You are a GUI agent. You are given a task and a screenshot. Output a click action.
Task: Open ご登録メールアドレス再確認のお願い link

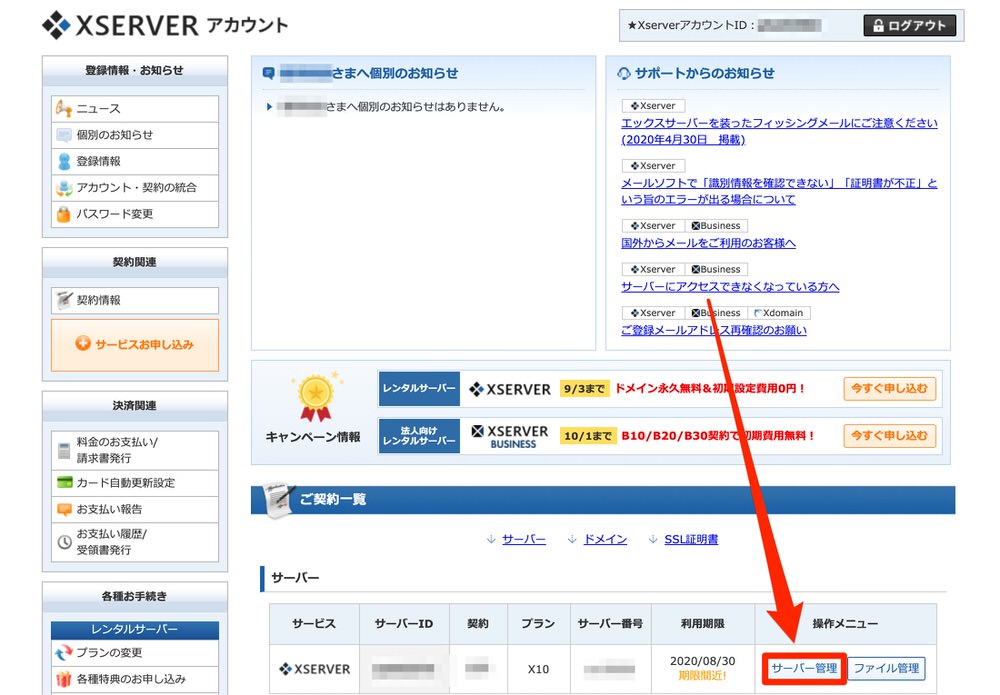714,330
